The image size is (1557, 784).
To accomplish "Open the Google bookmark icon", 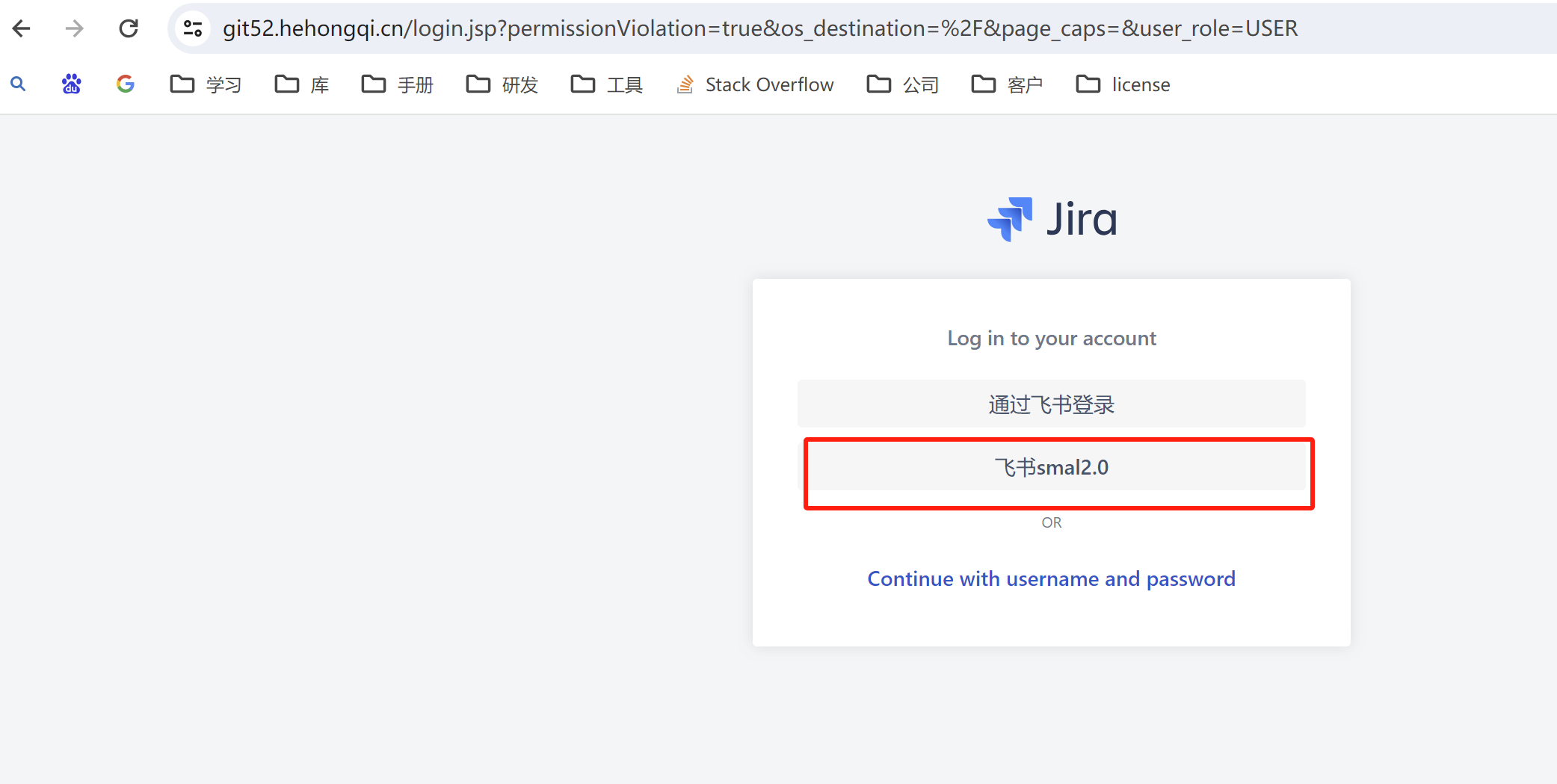I will coord(126,84).
